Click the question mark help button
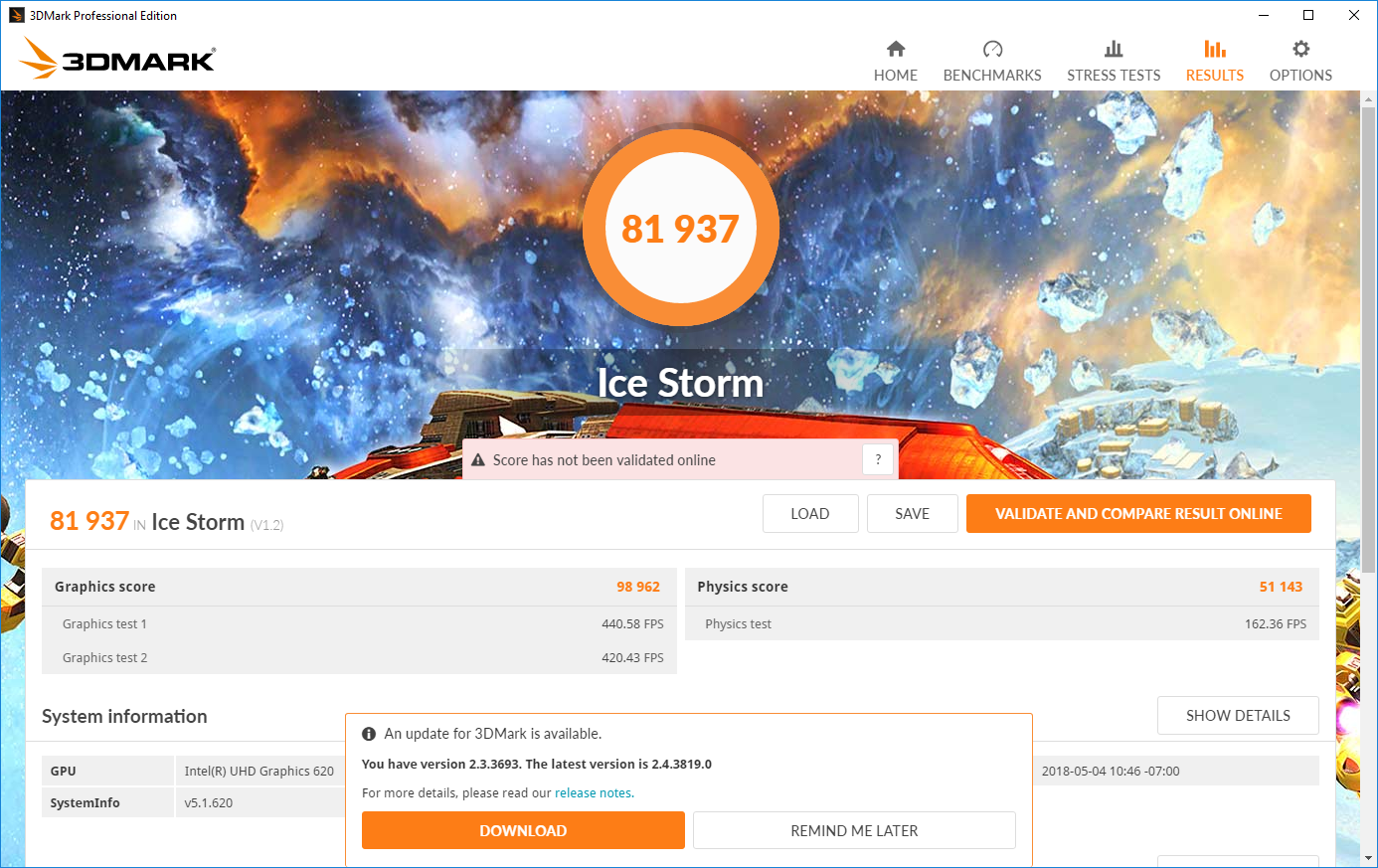The image size is (1378, 868). coord(878,459)
